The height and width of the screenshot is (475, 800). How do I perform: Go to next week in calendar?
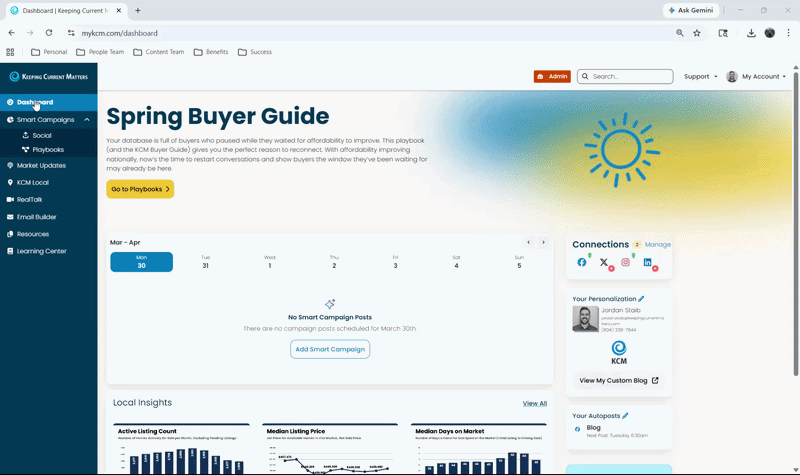[543, 242]
